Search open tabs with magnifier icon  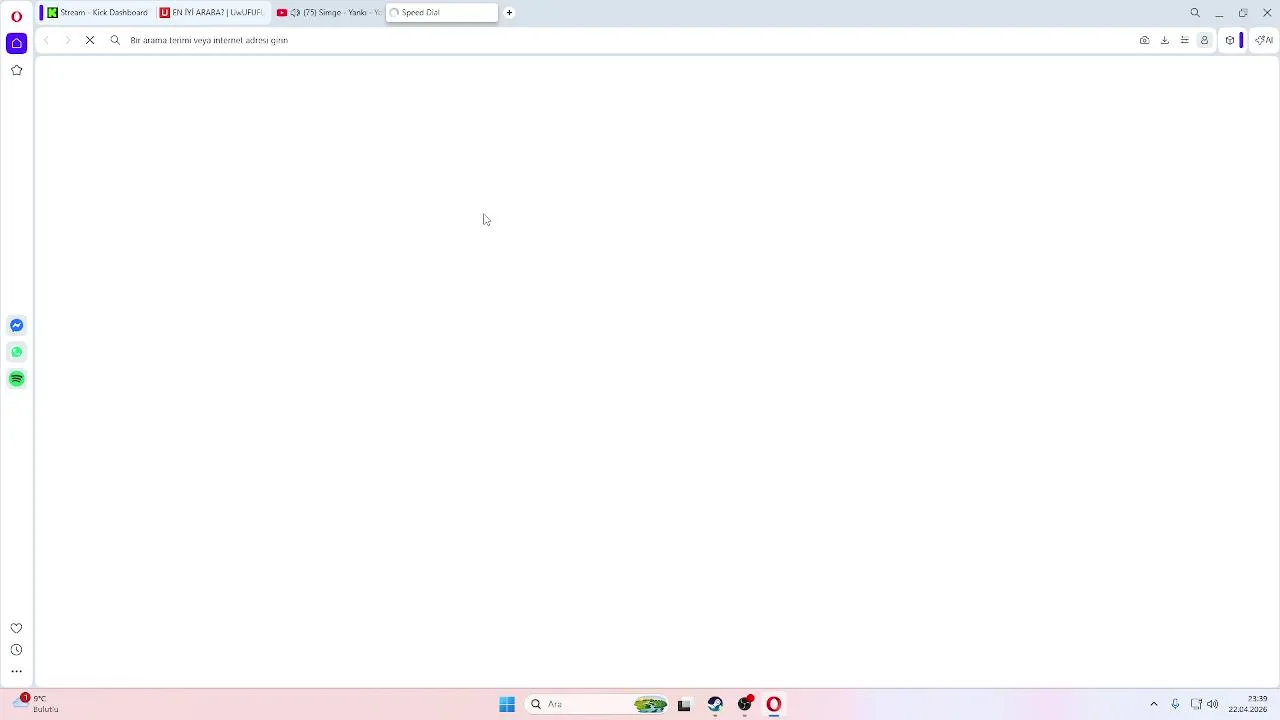point(1195,13)
